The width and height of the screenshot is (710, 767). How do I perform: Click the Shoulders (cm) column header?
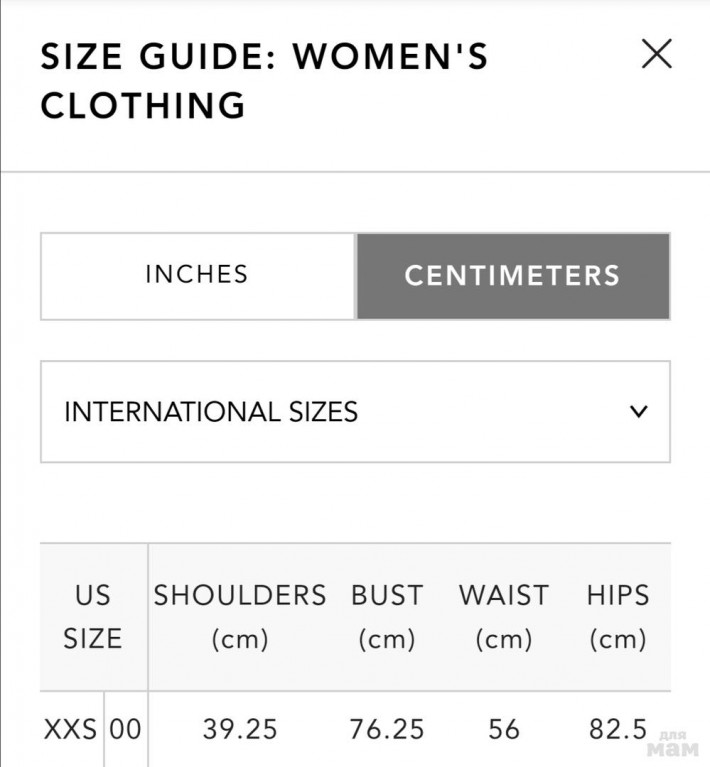240,617
